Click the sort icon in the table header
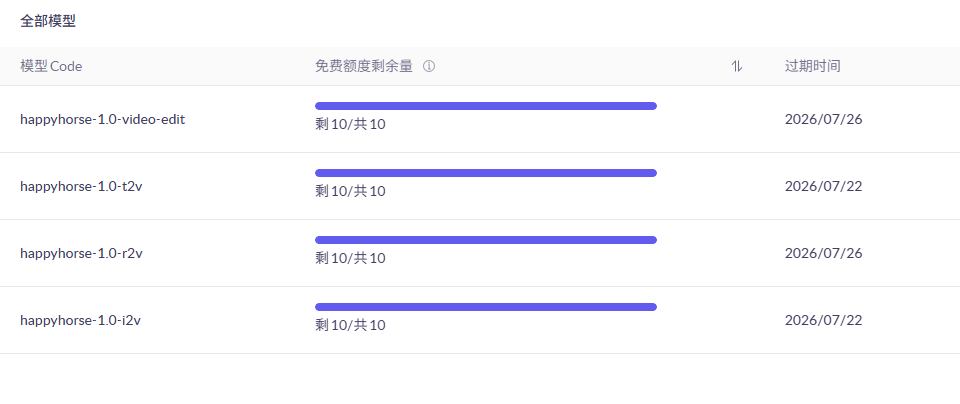 click(x=737, y=67)
